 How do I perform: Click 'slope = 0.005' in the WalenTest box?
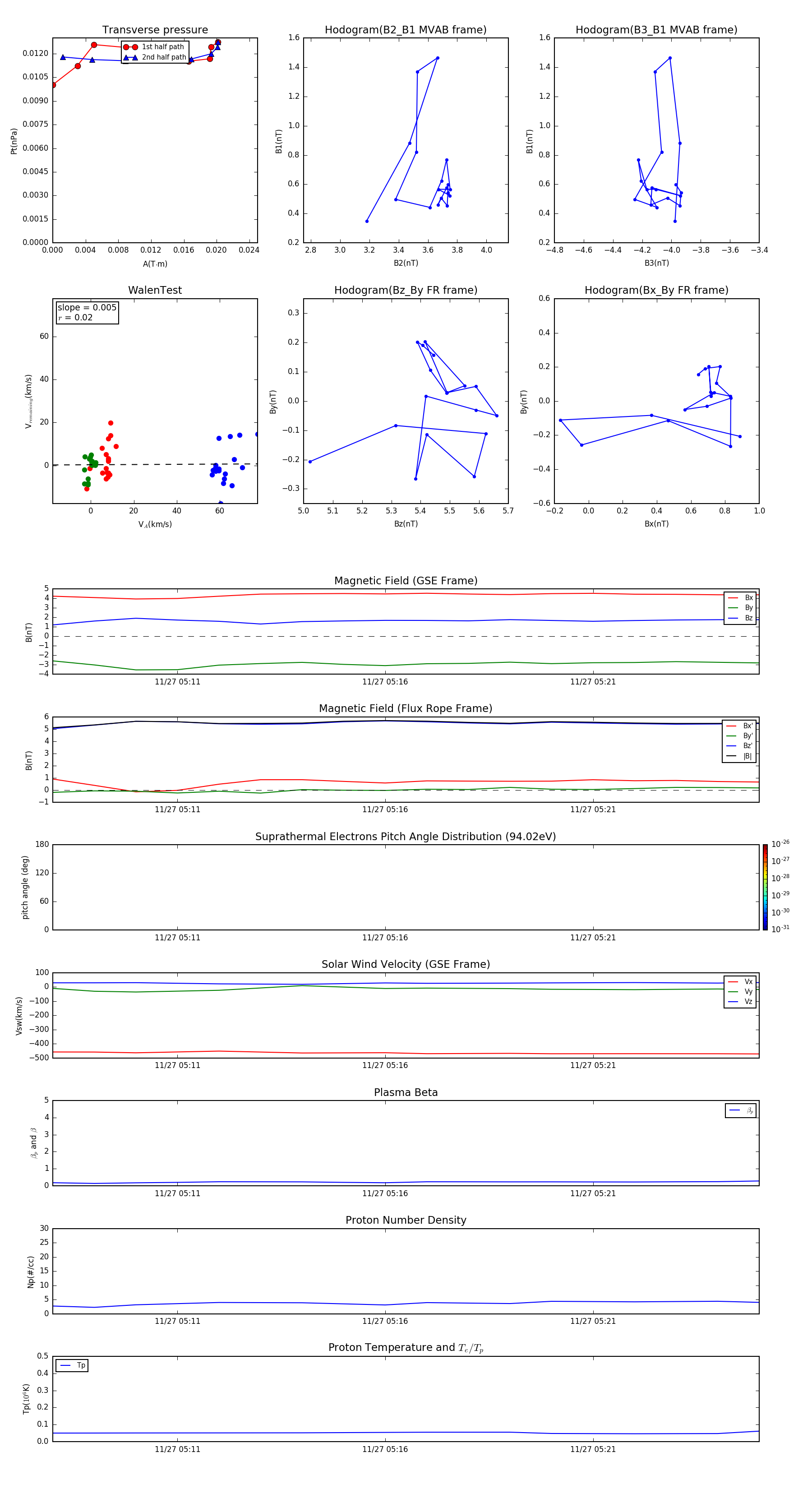87,308
